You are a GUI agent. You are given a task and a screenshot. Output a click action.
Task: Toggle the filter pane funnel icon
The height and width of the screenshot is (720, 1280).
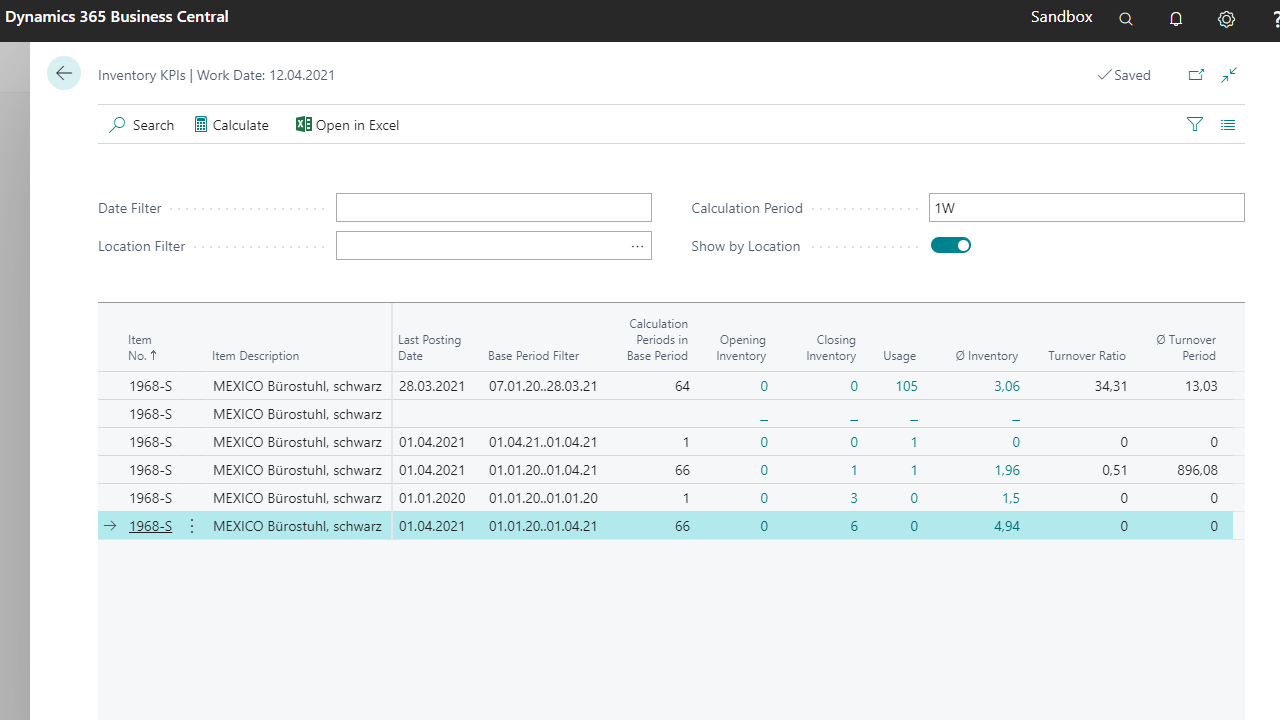[1194, 124]
